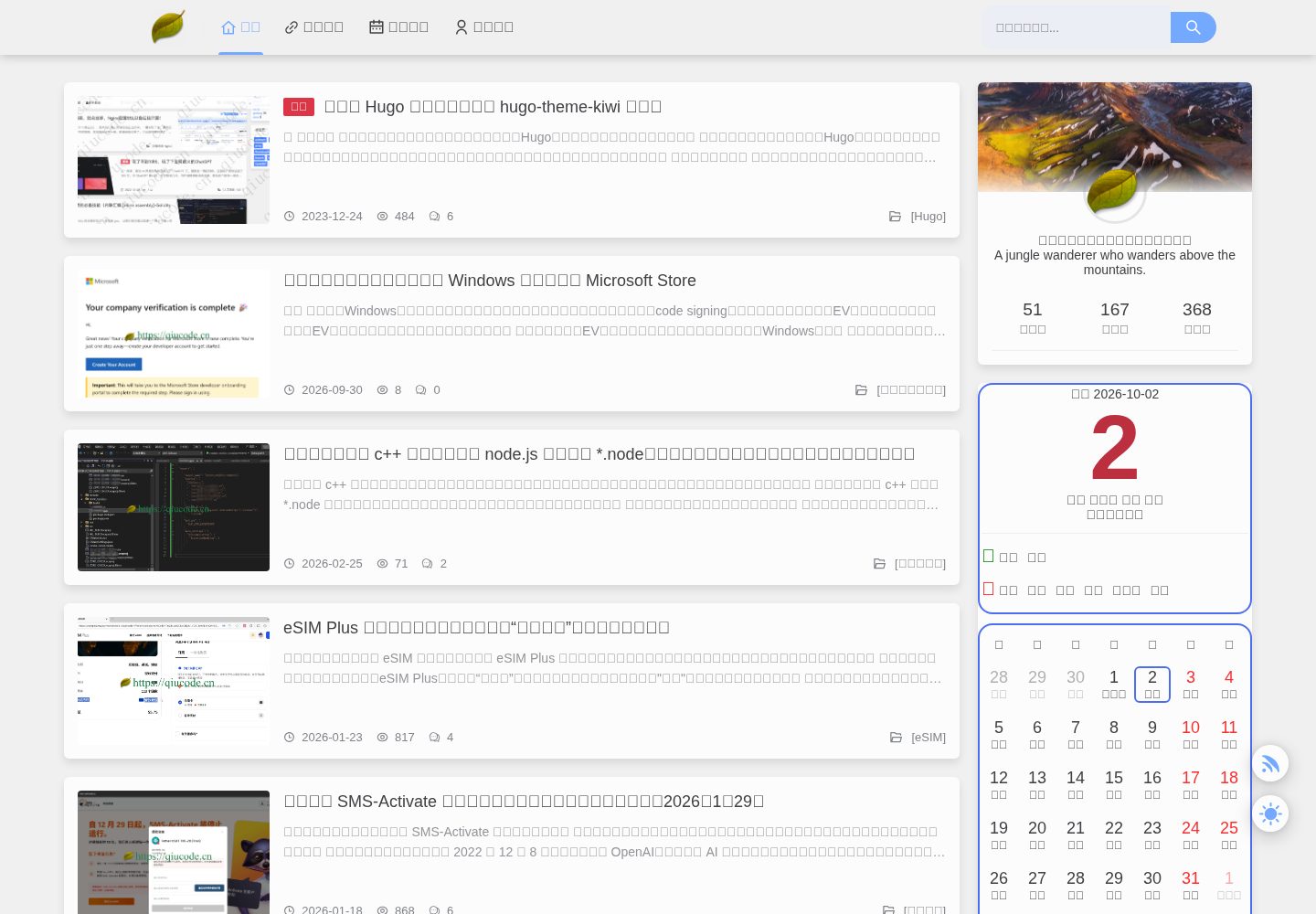Click the 167 stat in profile card
Image resolution: width=1316 pixels, height=914 pixels.
1115,317
